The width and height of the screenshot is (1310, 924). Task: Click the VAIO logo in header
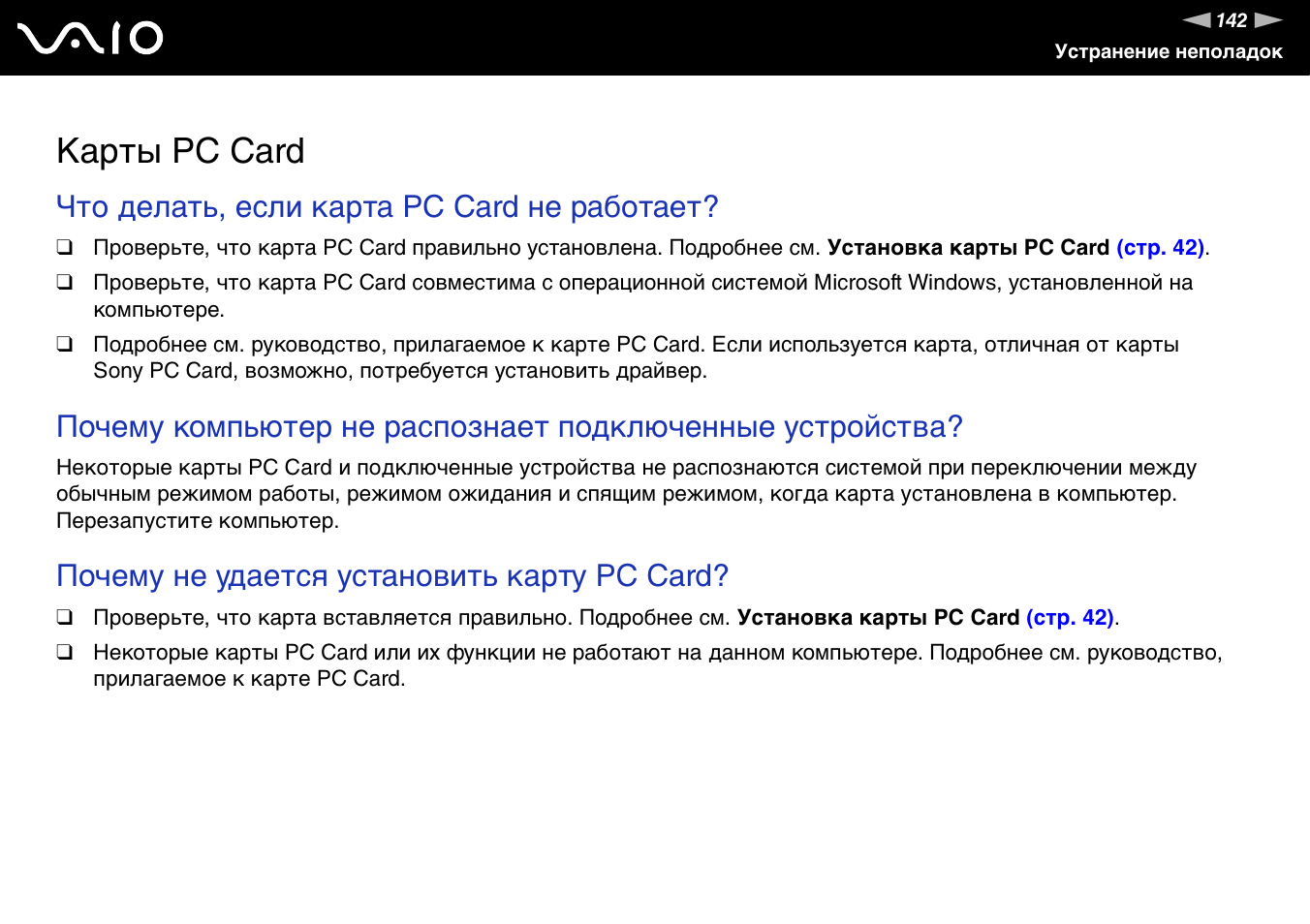coord(90,38)
